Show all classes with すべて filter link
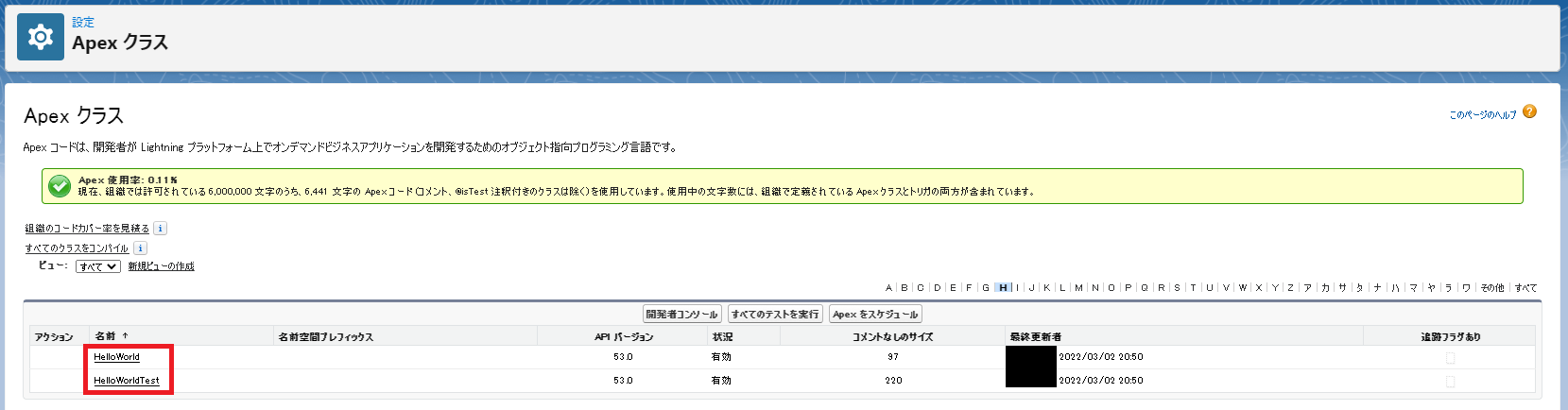 pos(1526,288)
